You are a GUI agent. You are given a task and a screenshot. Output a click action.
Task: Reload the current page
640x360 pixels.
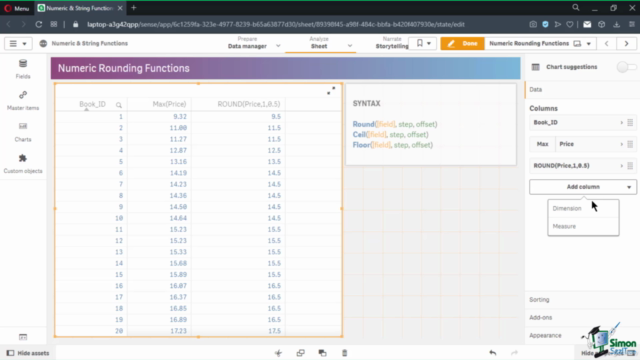(x=38, y=24)
